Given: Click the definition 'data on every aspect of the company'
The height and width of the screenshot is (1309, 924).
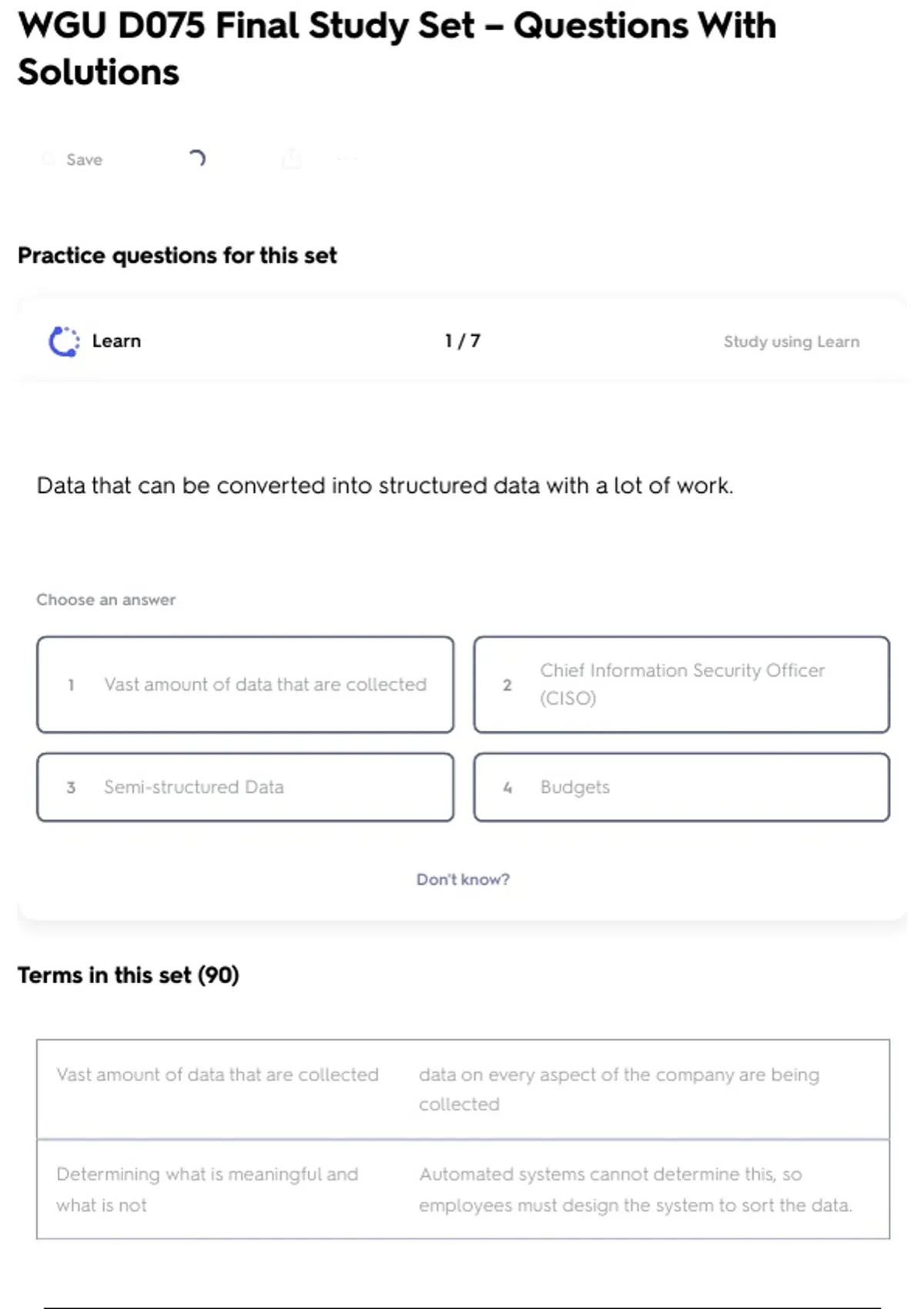Looking at the screenshot, I should coord(618,1089).
